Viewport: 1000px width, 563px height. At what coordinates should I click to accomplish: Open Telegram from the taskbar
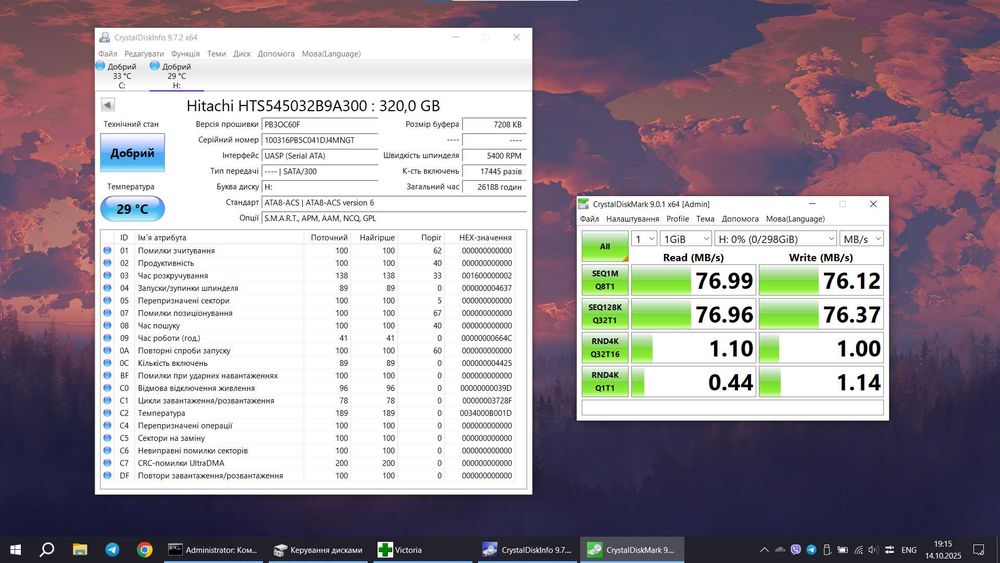pos(112,550)
